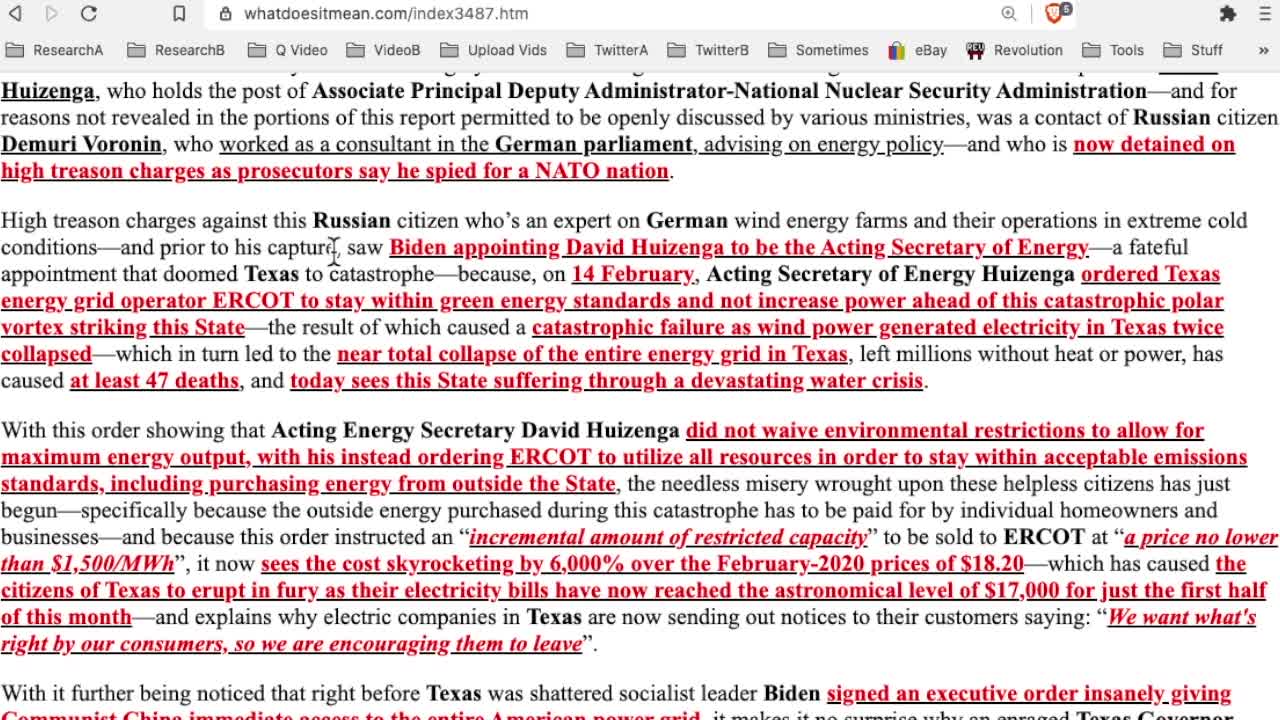Open the browser main menu
Viewport: 1280px width, 720px height.
click(1265, 14)
